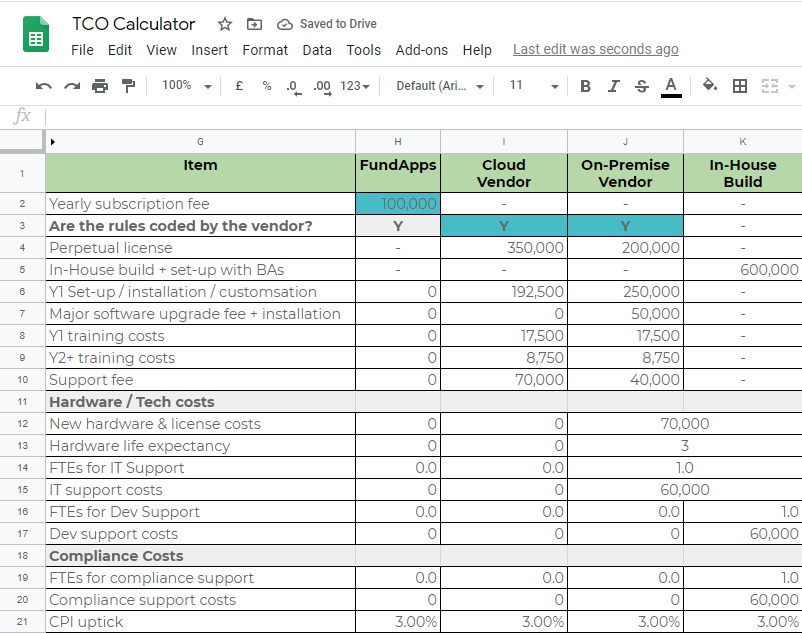Apply percent format using the % icon
Screen dimensions: 802x633
pos(264,86)
